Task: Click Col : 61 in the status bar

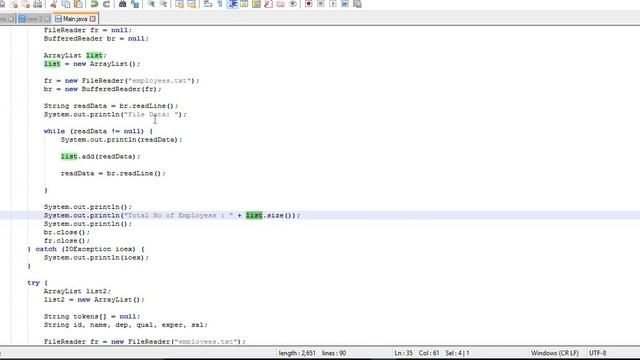Action: tap(429, 353)
